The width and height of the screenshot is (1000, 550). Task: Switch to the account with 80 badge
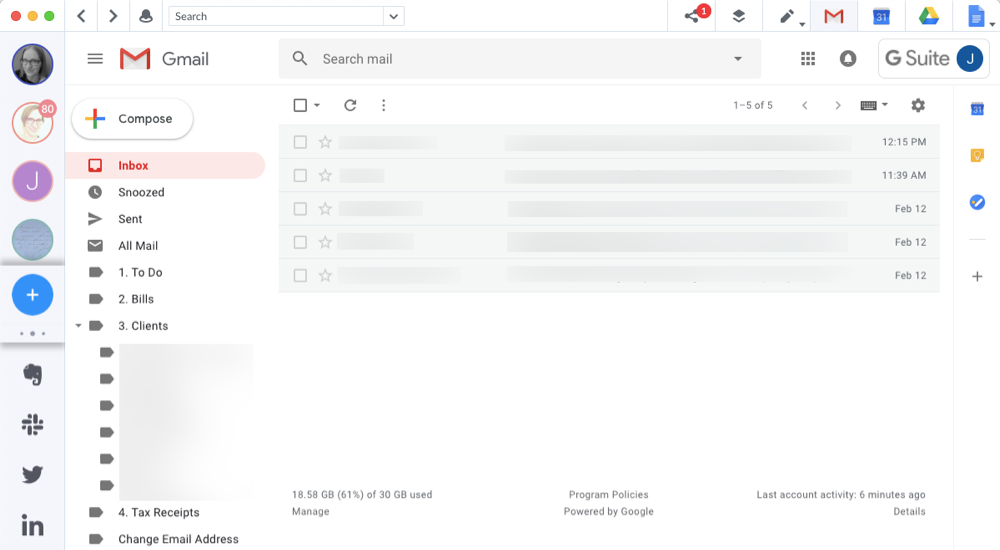coord(33,123)
